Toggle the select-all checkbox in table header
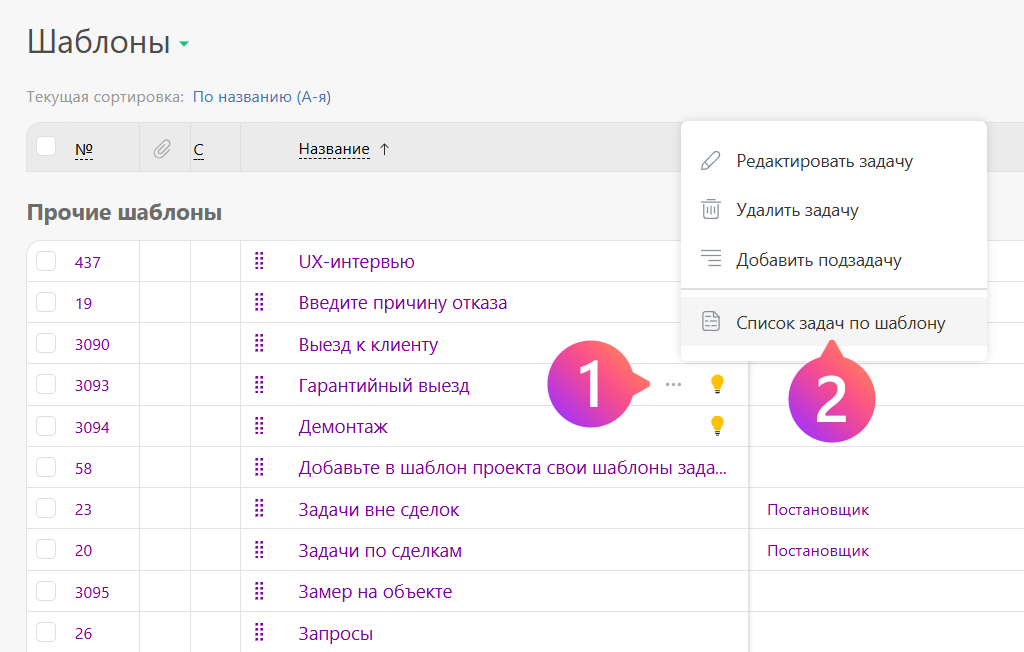This screenshot has height=652, width=1024. tap(46, 147)
